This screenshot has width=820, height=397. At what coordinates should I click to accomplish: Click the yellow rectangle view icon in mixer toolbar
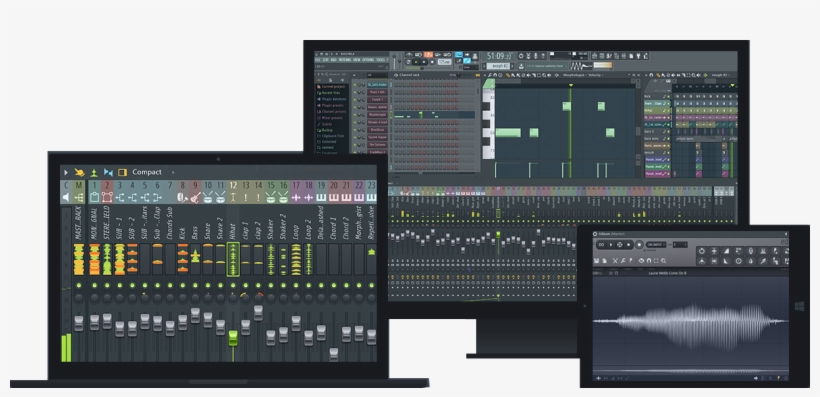(122, 172)
